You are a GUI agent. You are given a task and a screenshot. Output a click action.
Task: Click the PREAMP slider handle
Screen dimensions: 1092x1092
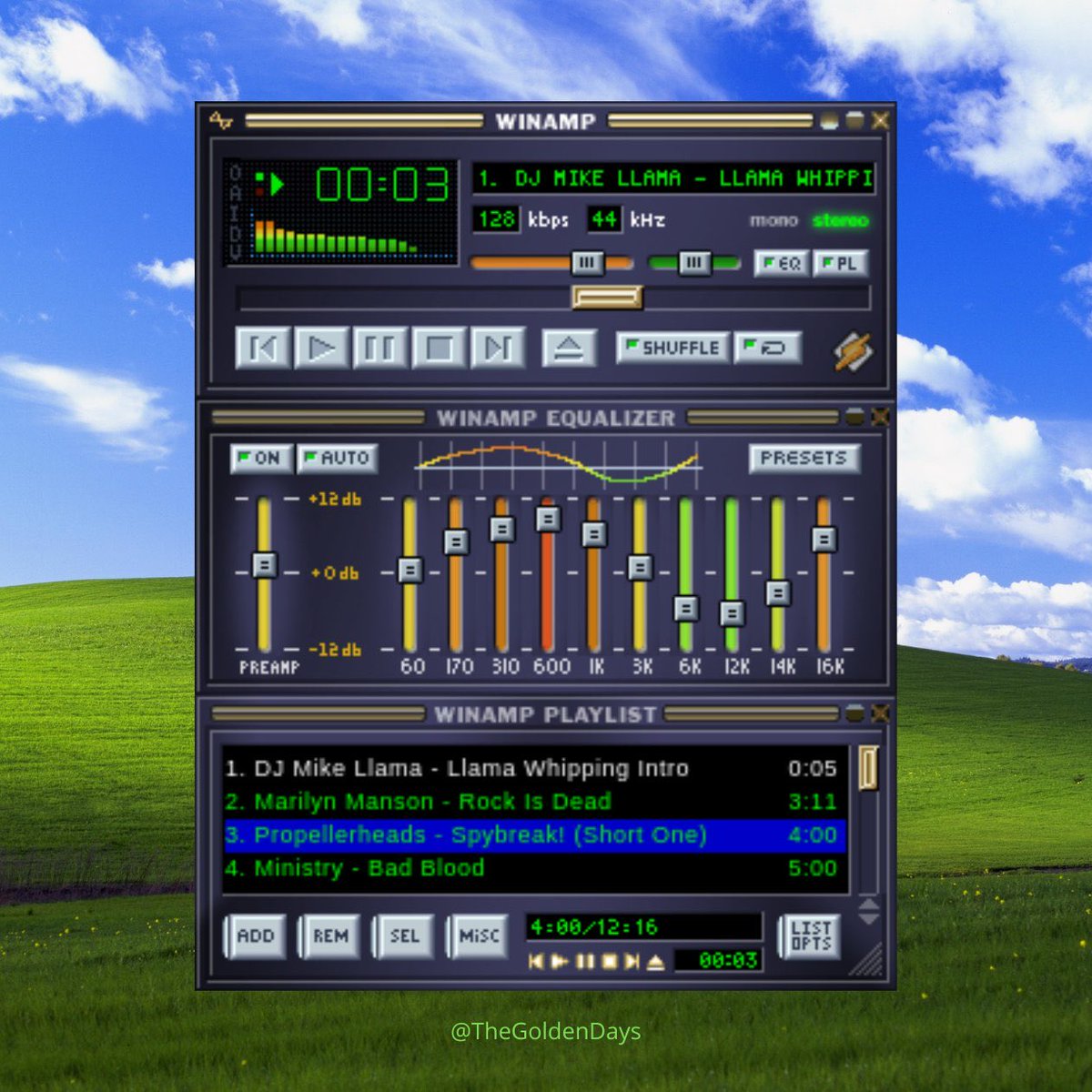[x=264, y=565]
